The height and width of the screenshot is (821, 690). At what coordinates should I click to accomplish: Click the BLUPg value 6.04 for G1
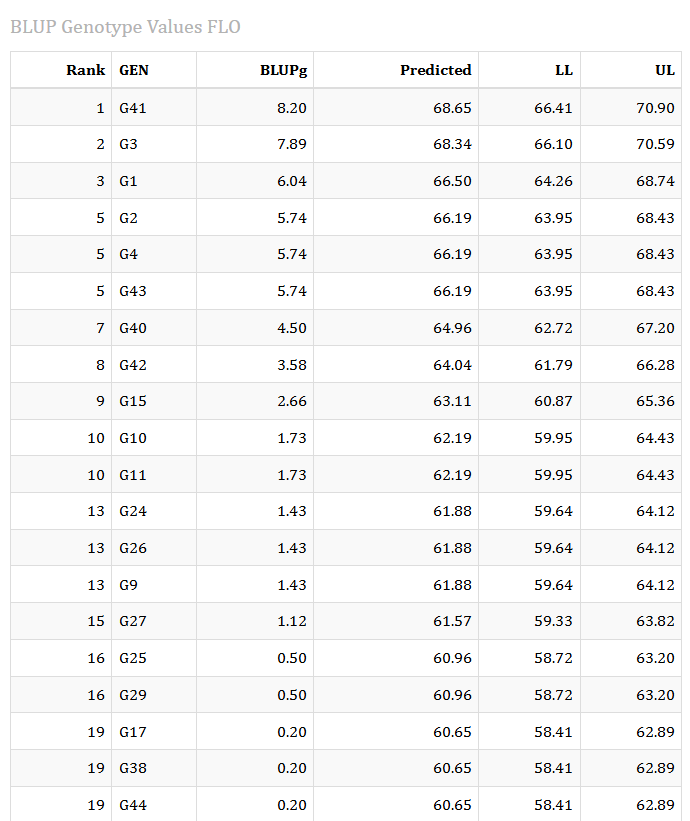292,181
